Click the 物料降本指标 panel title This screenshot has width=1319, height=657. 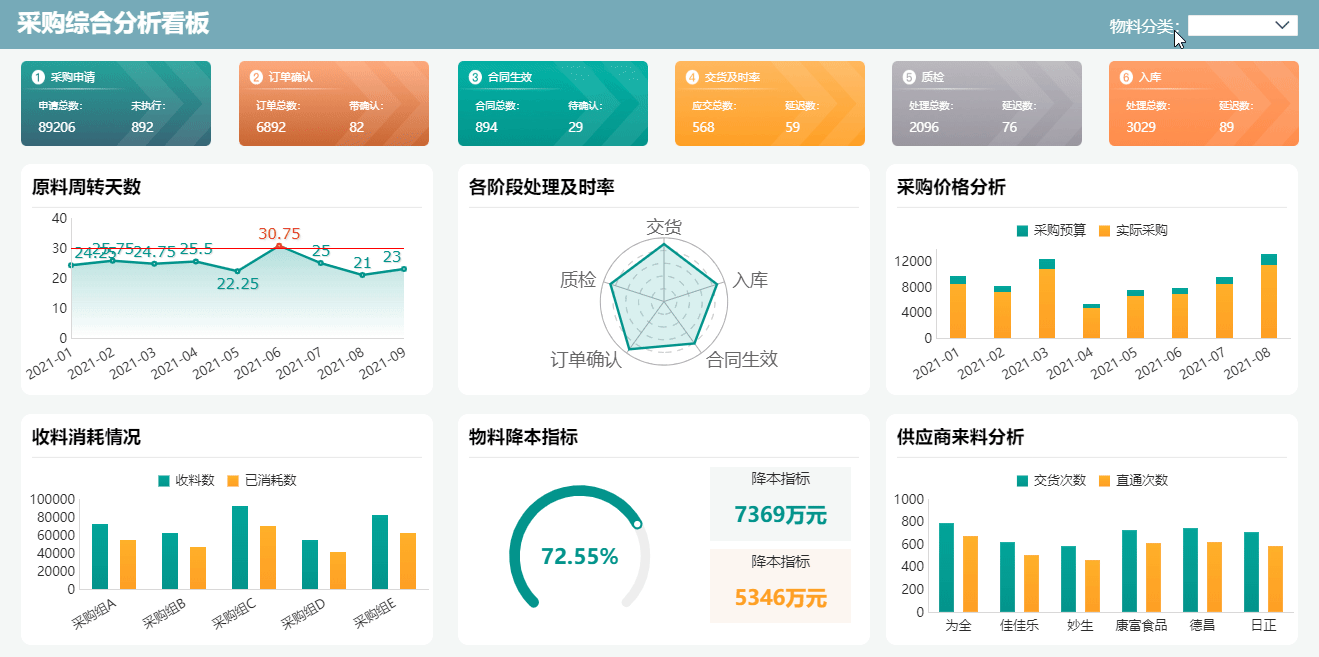point(524,437)
